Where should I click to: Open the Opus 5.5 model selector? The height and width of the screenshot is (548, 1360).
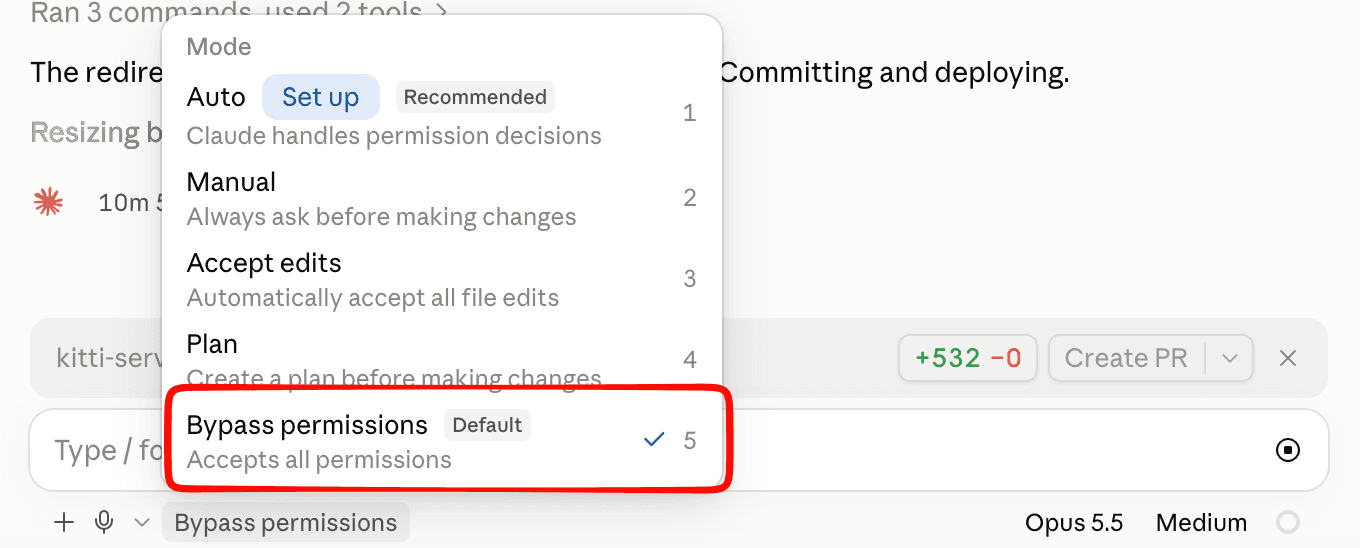(1074, 522)
